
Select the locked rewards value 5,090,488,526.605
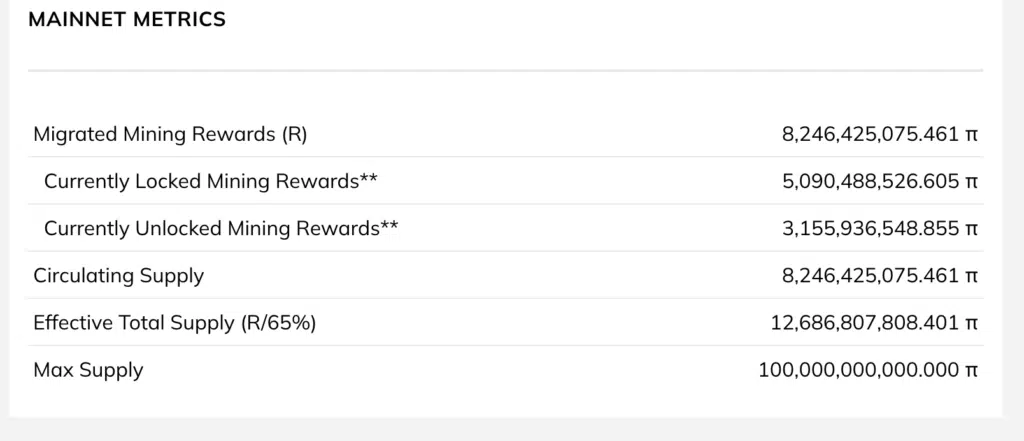(x=870, y=181)
